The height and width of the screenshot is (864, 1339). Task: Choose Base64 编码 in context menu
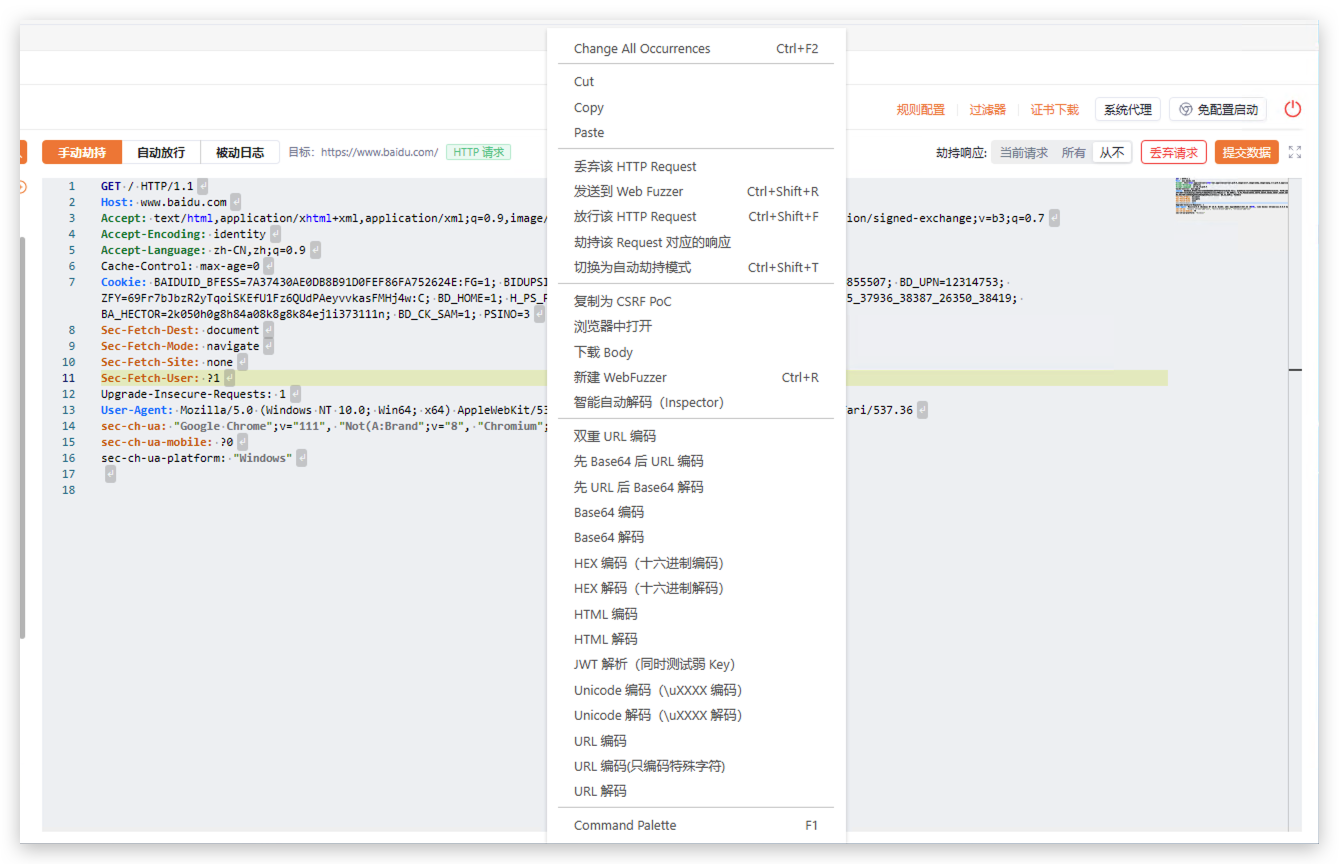pos(608,512)
